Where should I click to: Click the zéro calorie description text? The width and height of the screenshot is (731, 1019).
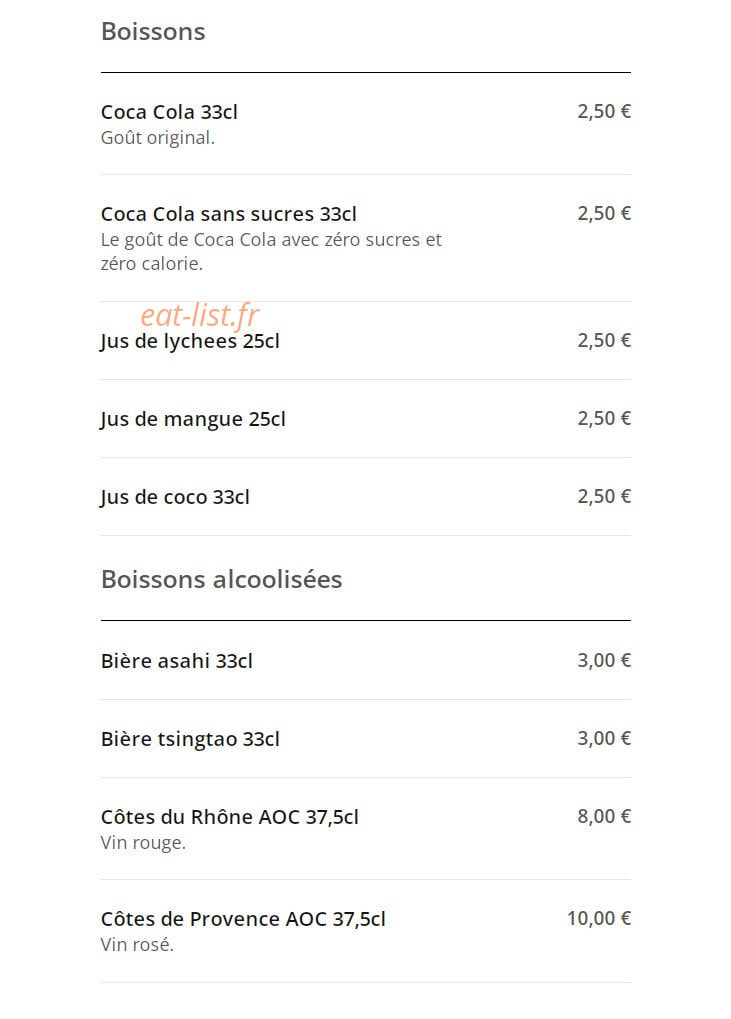point(152,264)
